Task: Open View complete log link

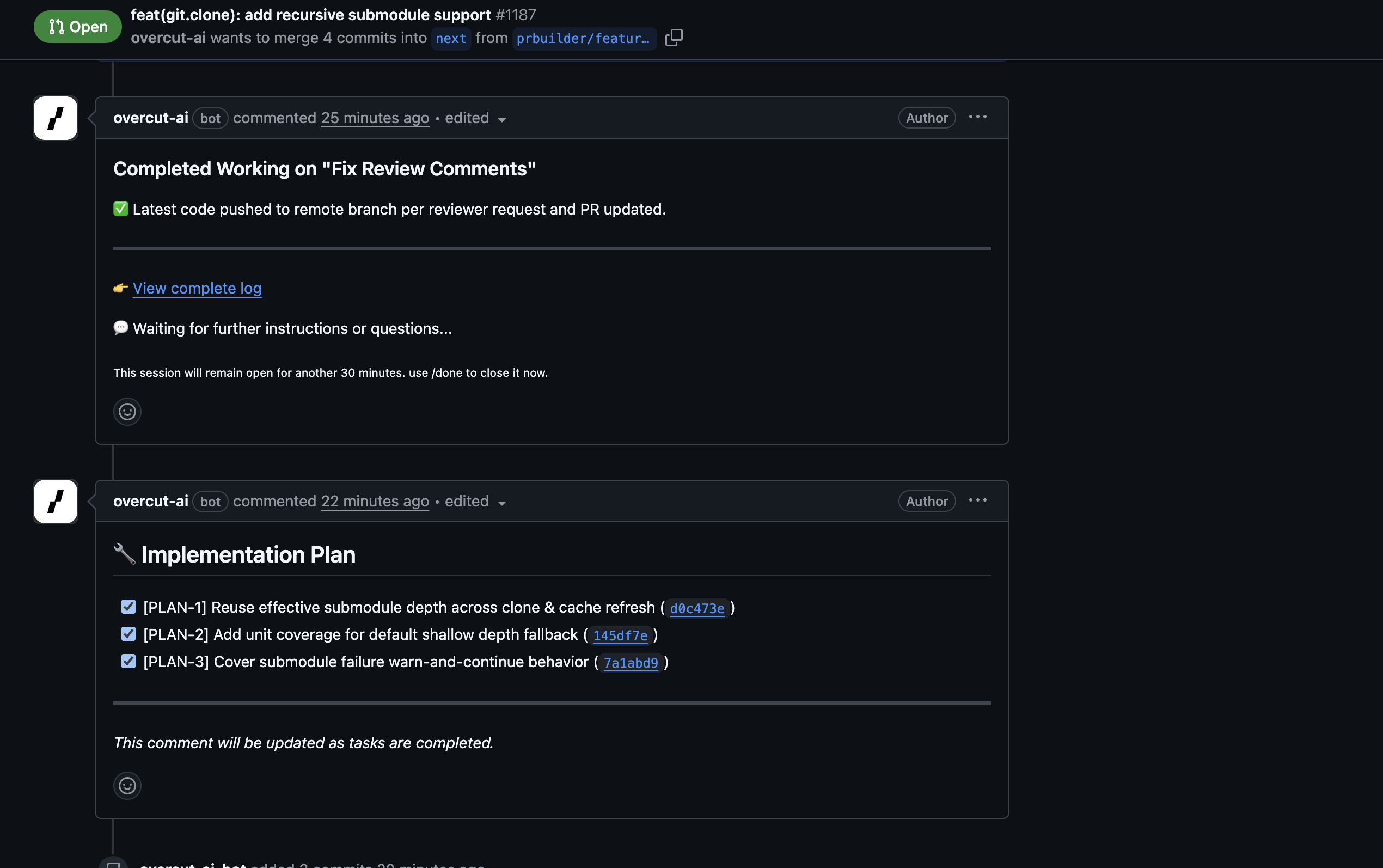Action: point(197,288)
